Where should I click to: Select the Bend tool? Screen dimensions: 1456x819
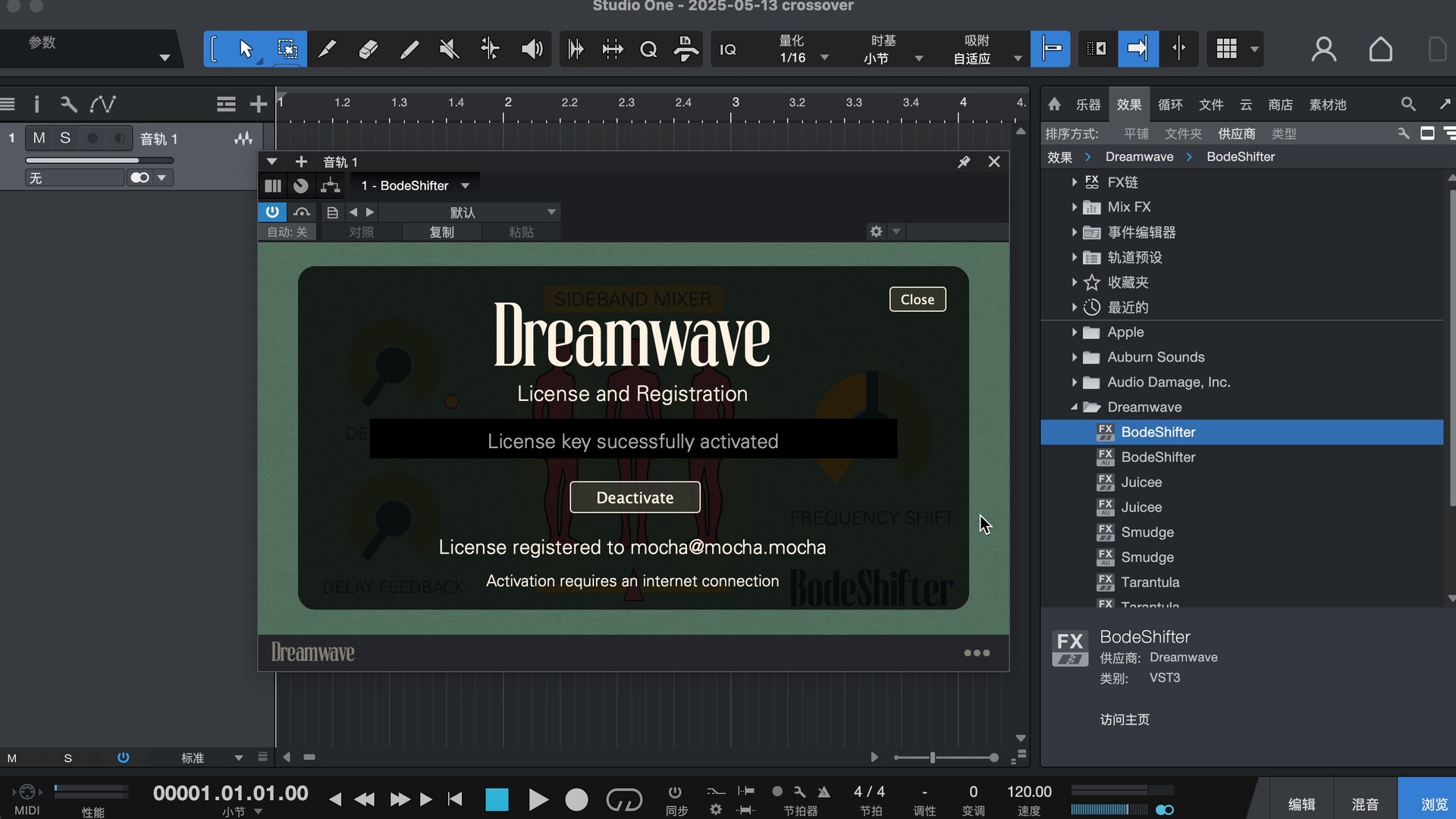pos(490,49)
